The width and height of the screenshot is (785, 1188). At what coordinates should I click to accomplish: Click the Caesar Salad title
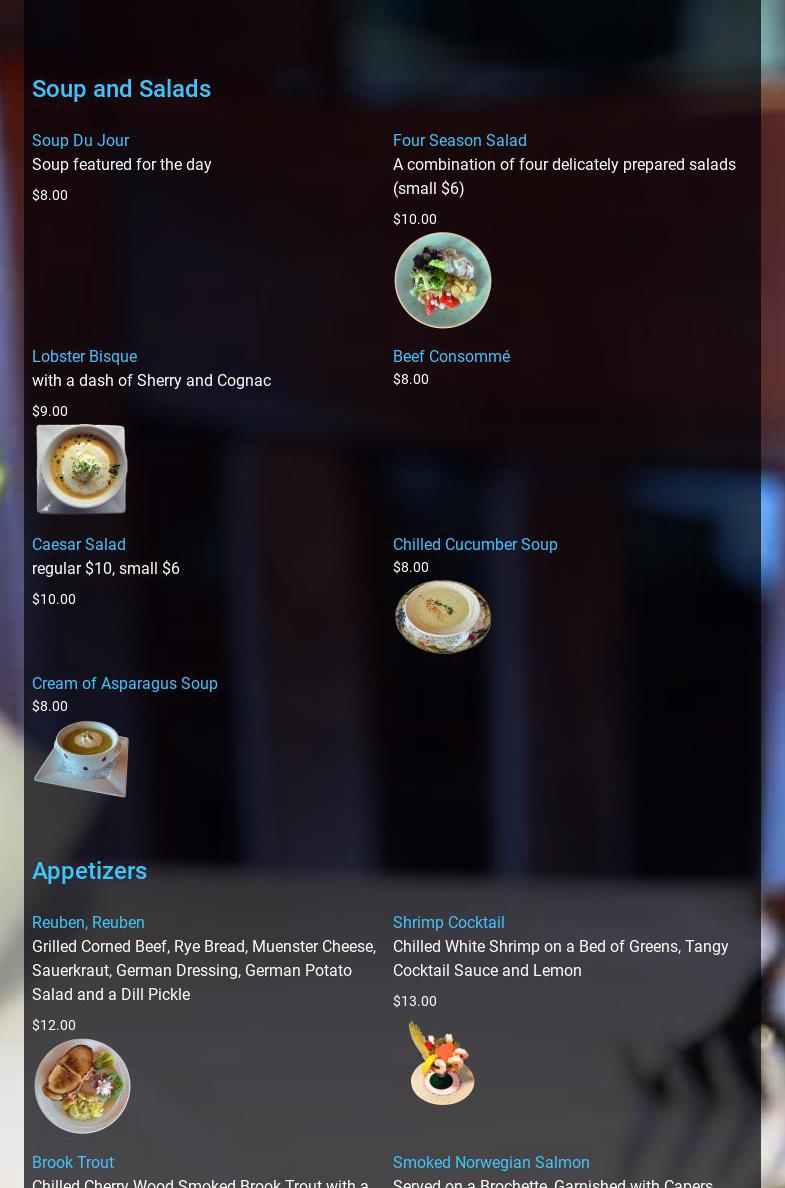(x=79, y=544)
